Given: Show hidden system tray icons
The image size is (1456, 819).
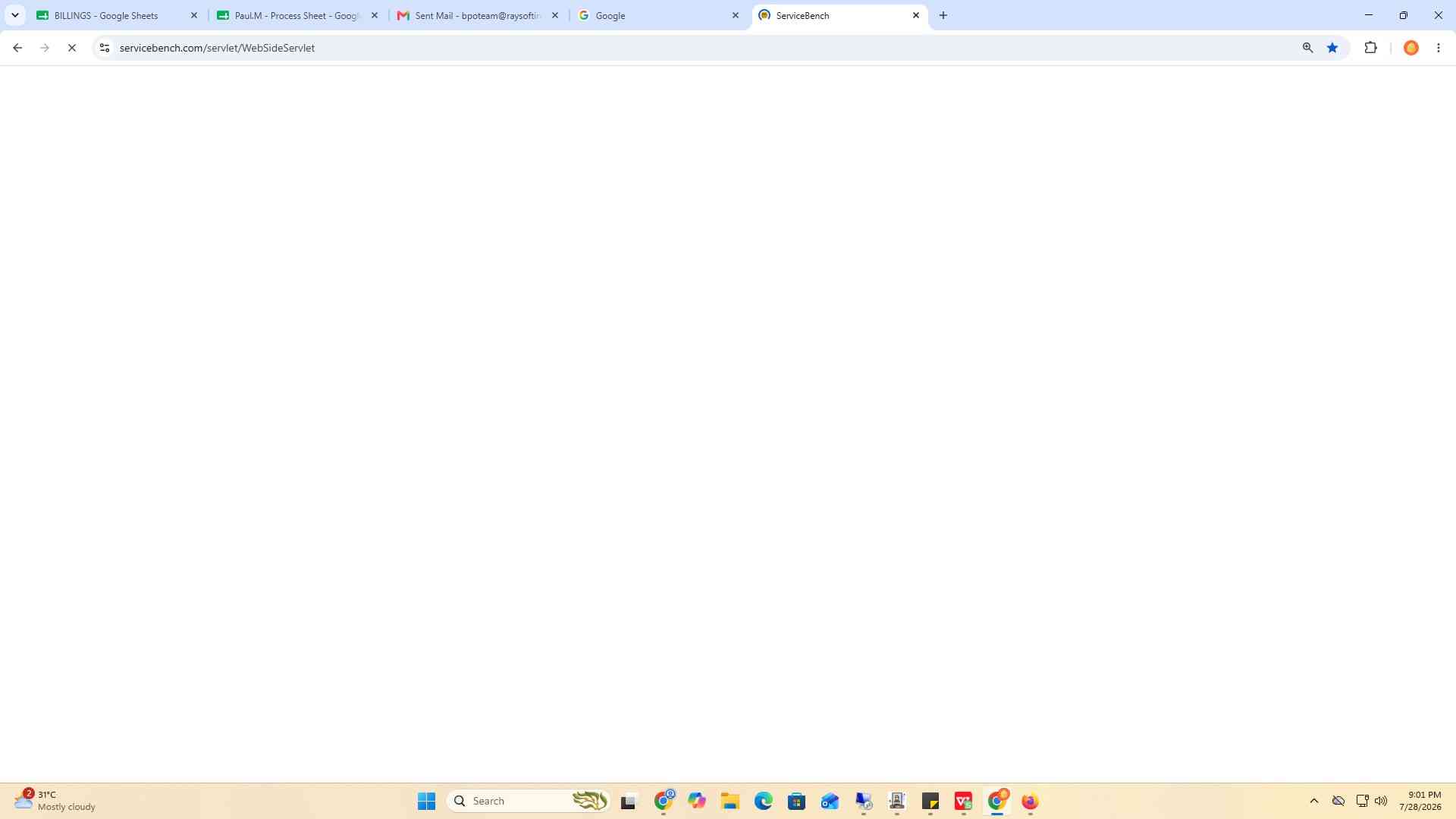Looking at the screenshot, I should 1314,801.
